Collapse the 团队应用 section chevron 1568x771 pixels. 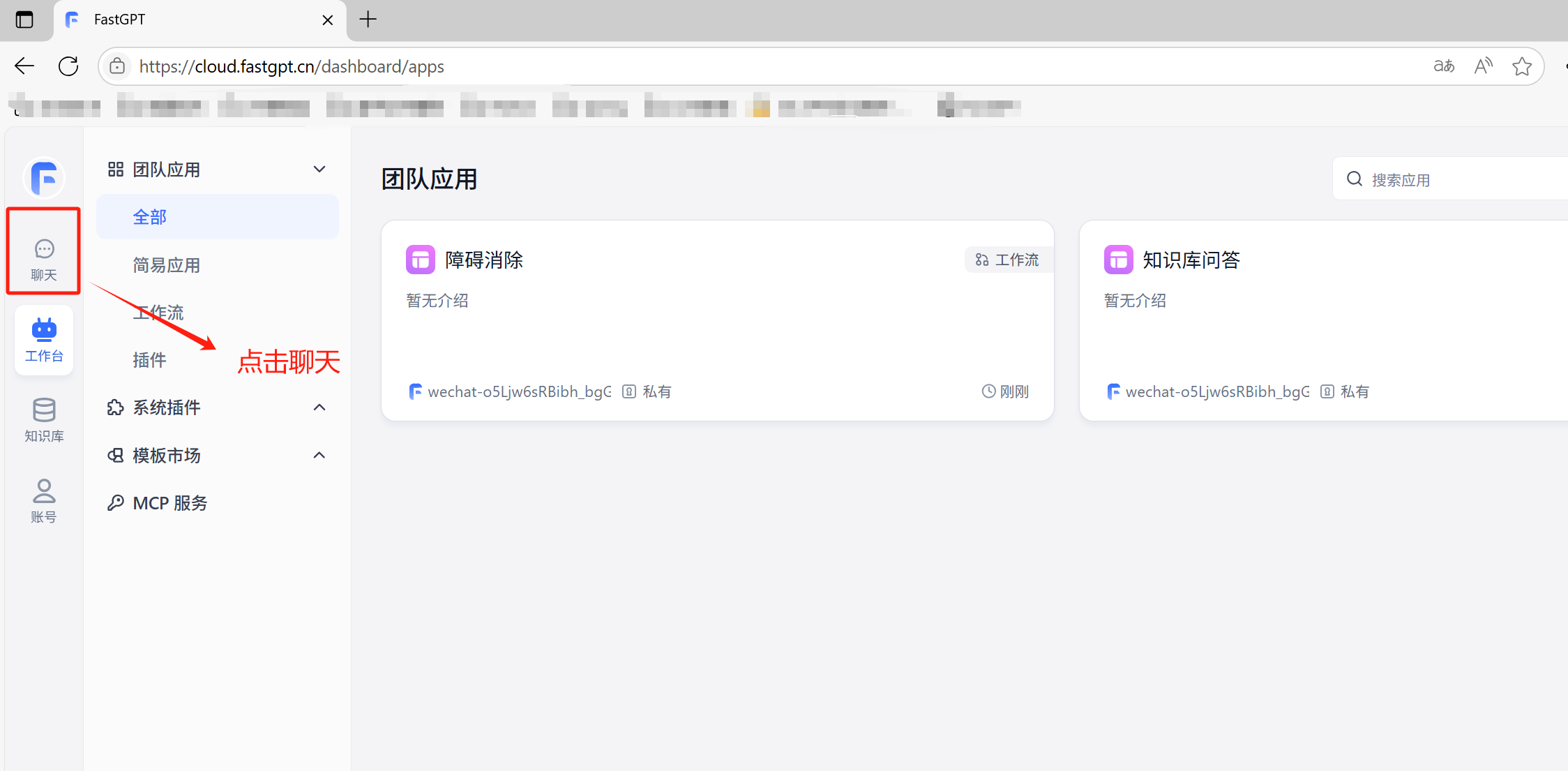click(319, 169)
